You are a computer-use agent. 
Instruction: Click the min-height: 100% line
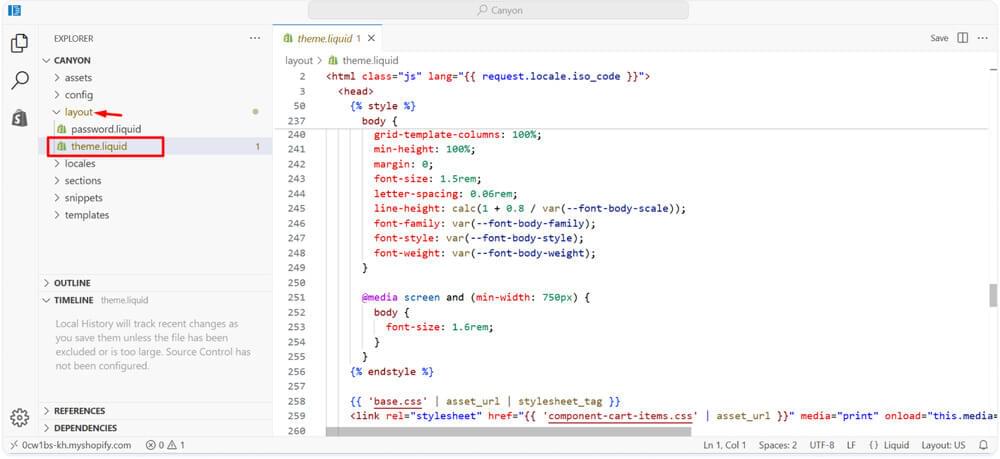tap(424, 149)
